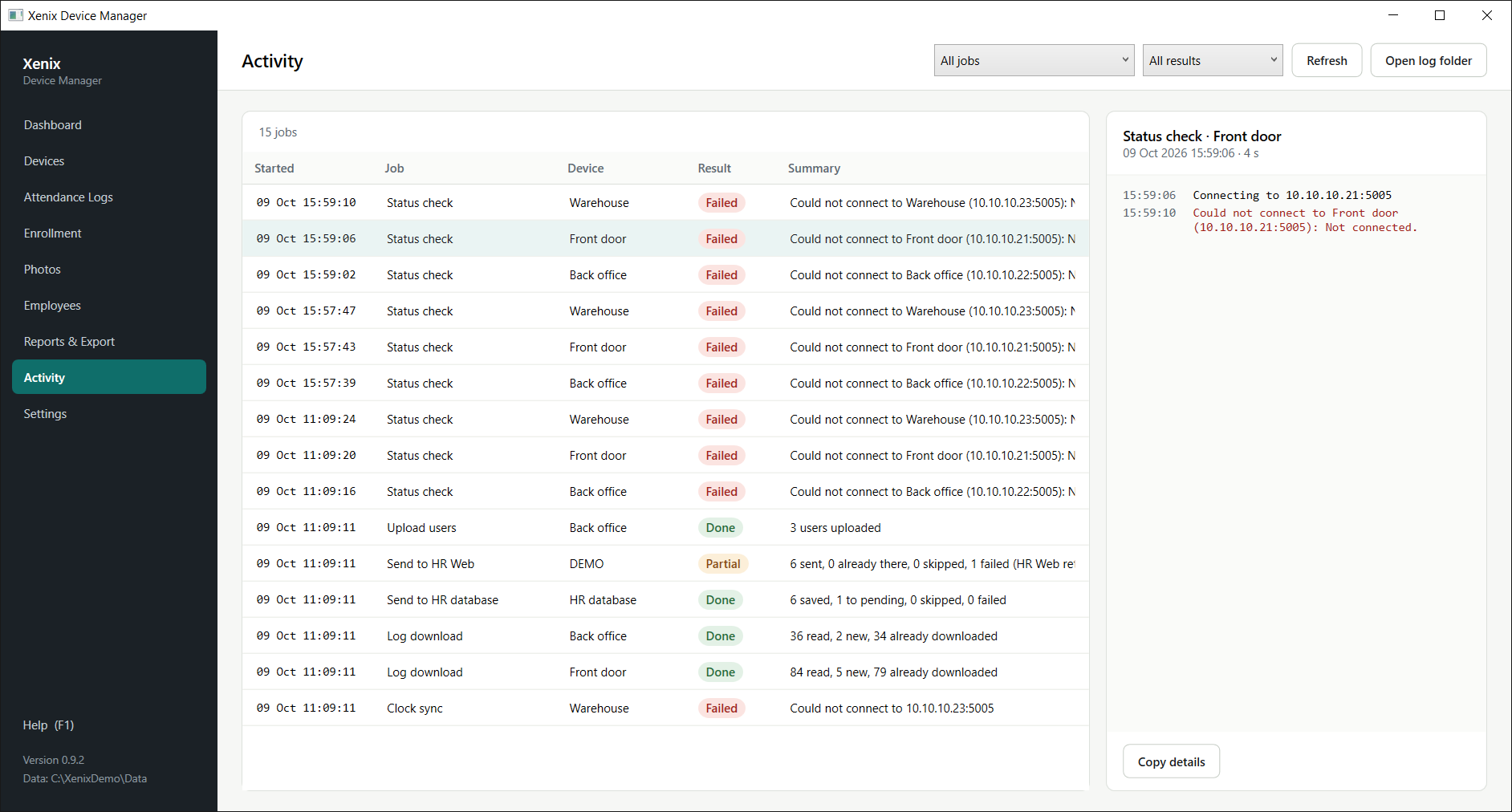Click summary '84 read, 5 new, 79 already downloaded'
This screenshot has height=812, width=1512.
coord(893,672)
